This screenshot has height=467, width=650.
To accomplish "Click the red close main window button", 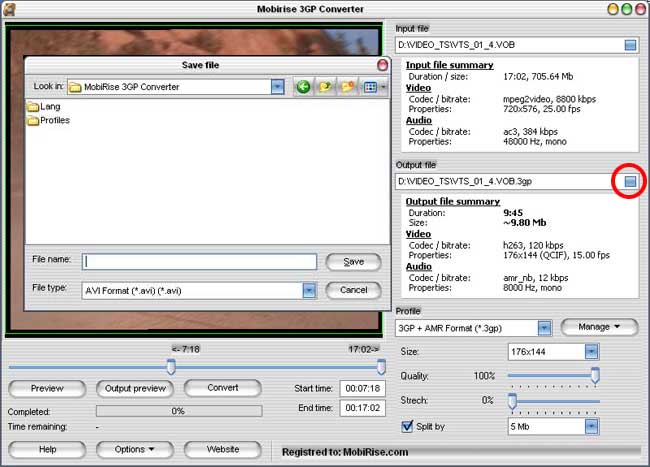I will (x=640, y=9).
